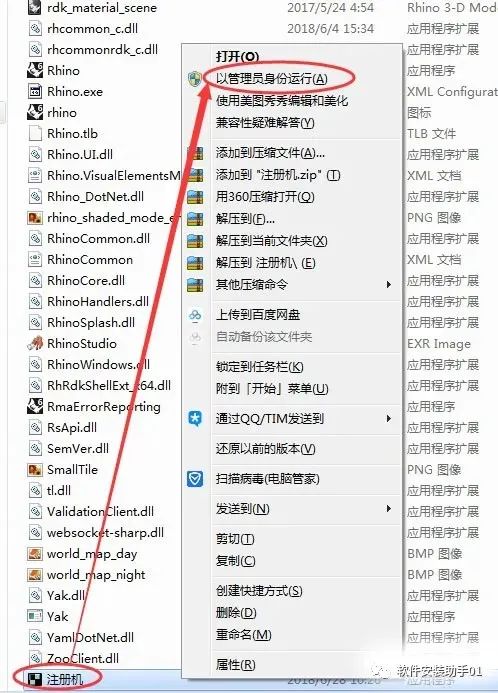Select 创建快捷方式(S) menu entry
Viewport: 498px width, 693px height.
tap(259, 591)
